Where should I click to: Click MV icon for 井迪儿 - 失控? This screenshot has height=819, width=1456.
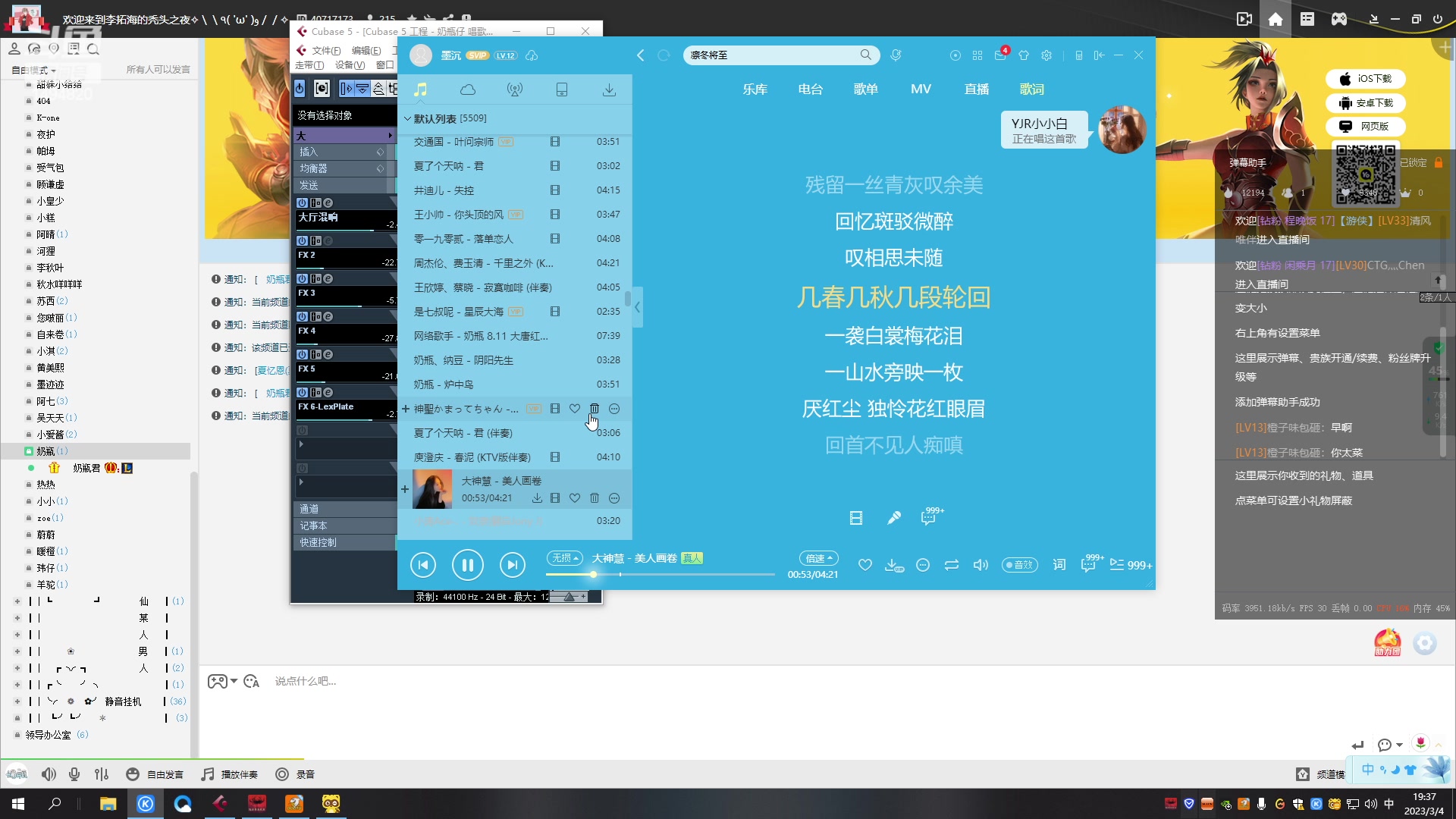point(555,190)
